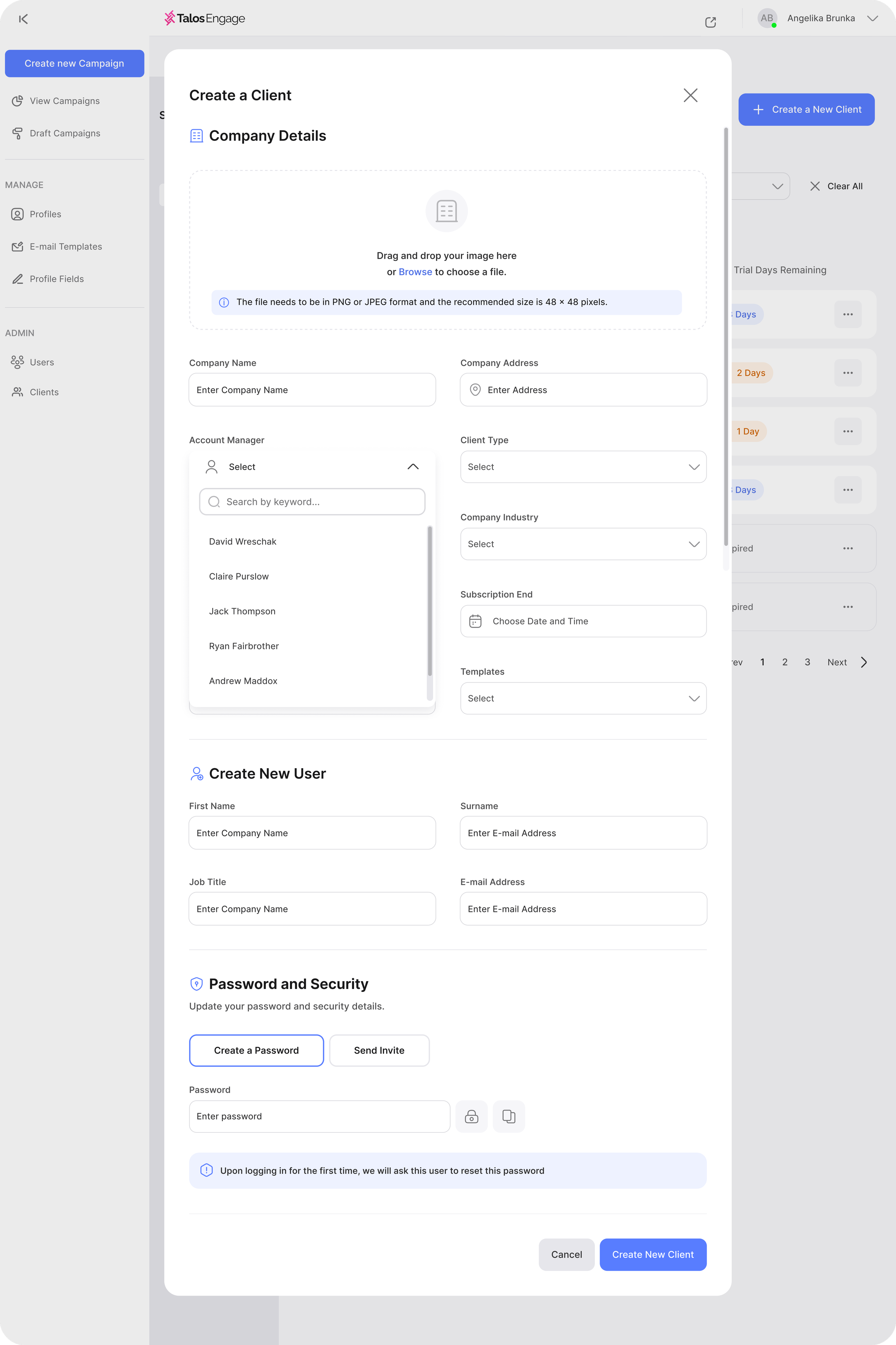
Task: Close the Create a Client dialog
Action: click(690, 95)
